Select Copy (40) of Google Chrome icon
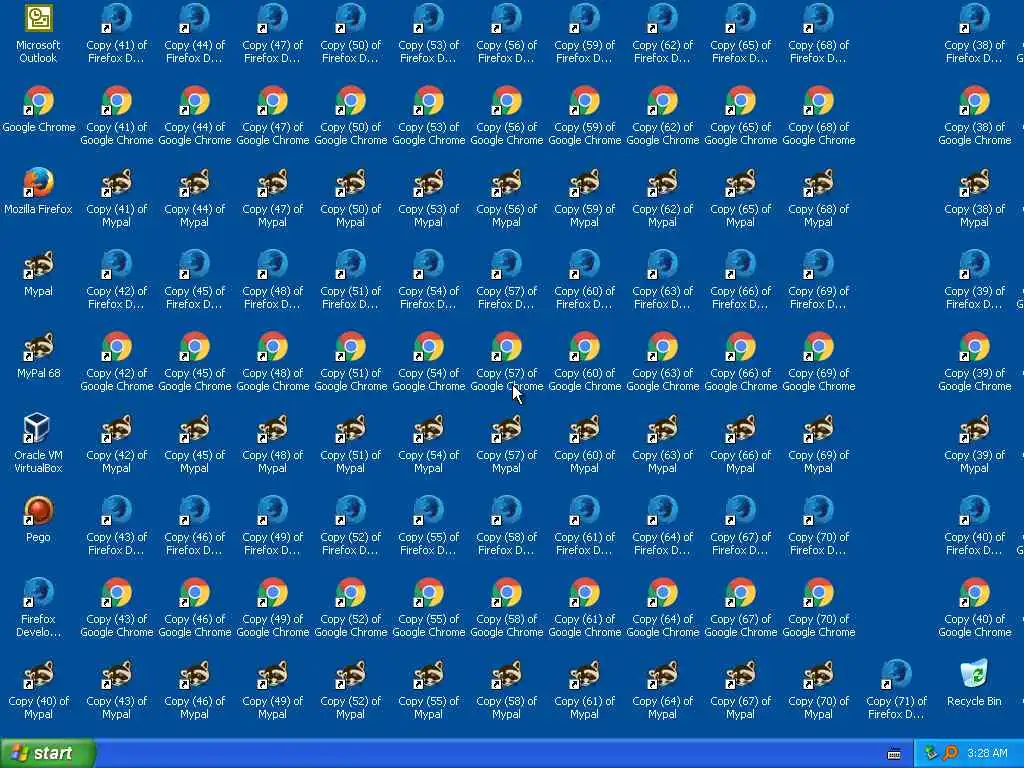This screenshot has height=768, width=1024. [974, 593]
